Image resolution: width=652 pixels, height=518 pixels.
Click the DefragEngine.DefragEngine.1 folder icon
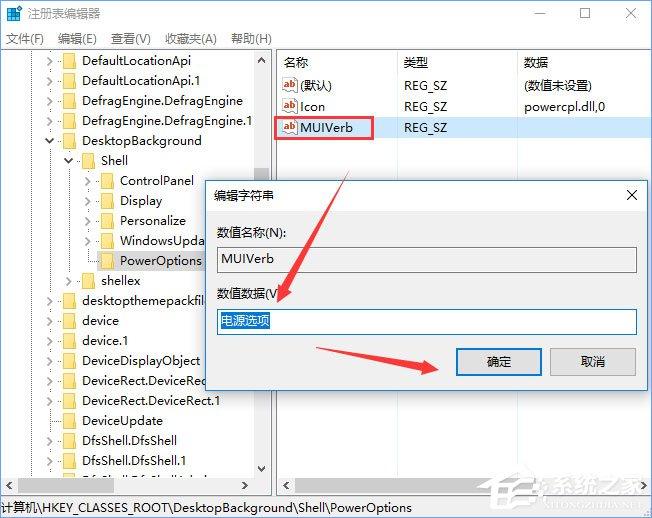click(x=69, y=121)
